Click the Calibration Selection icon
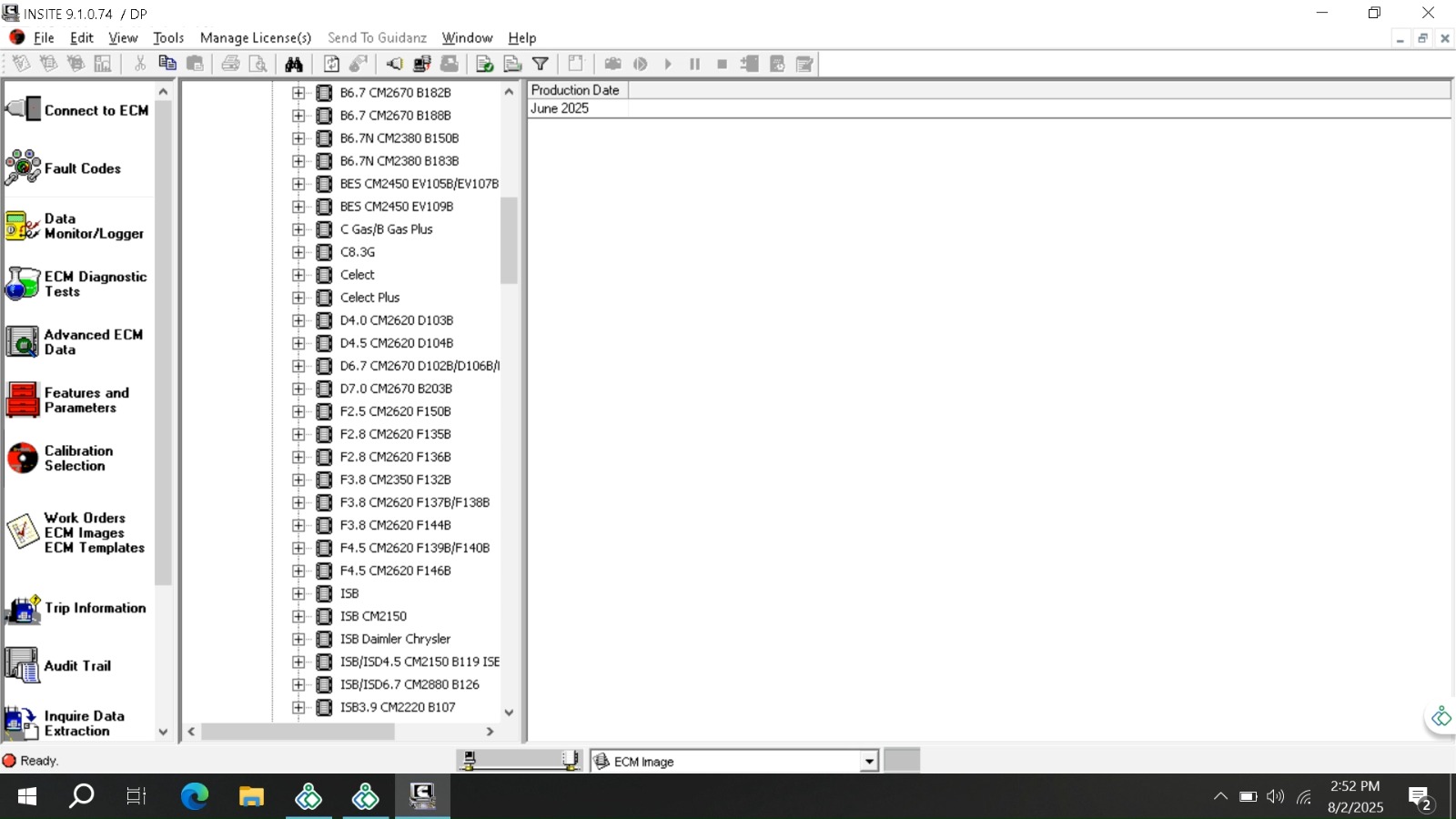The height and width of the screenshot is (819, 1456). (24, 458)
